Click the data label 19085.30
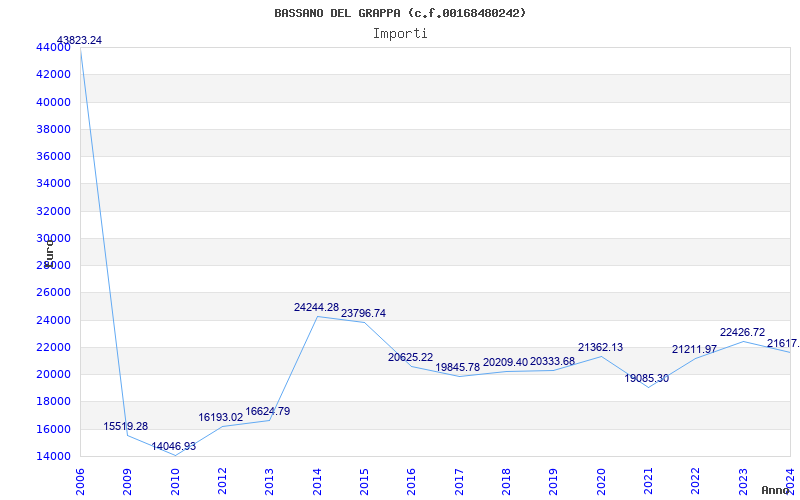 [x=646, y=379]
